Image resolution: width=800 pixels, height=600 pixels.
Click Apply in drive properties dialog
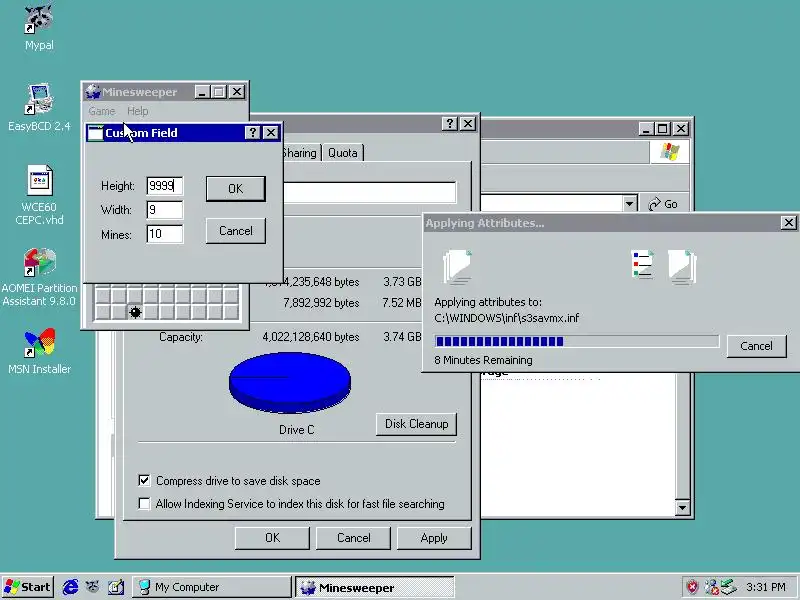coord(434,538)
